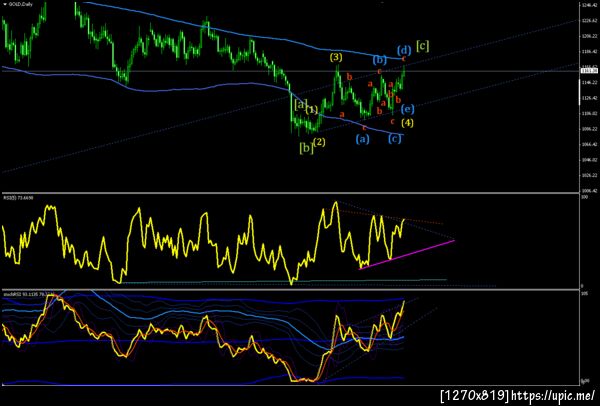600x406 pixels.
Task: Select the blue (c) wave label
Action: pyautogui.click(x=395, y=139)
